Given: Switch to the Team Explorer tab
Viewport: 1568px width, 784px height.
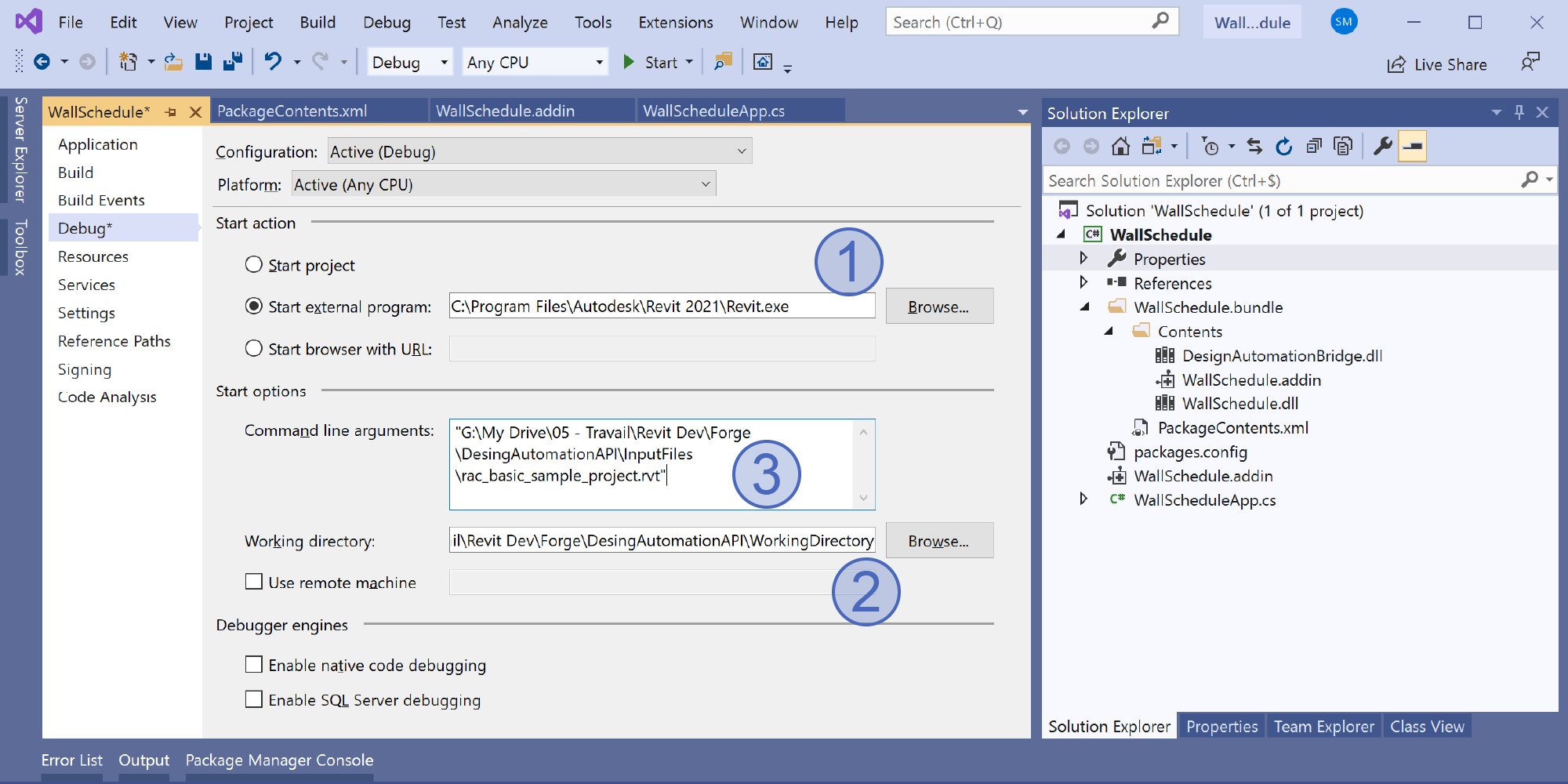Looking at the screenshot, I should 1323,726.
